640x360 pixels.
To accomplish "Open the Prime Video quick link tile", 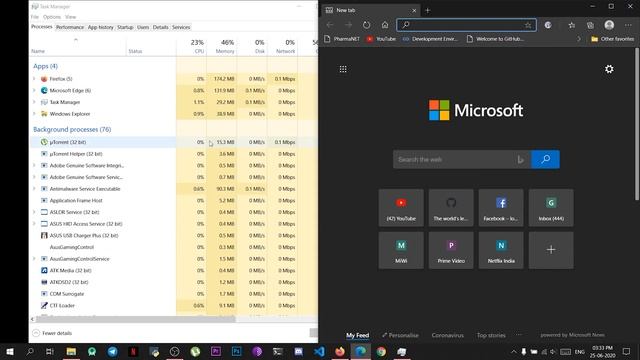I will pyautogui.click(x=451, y=250).
